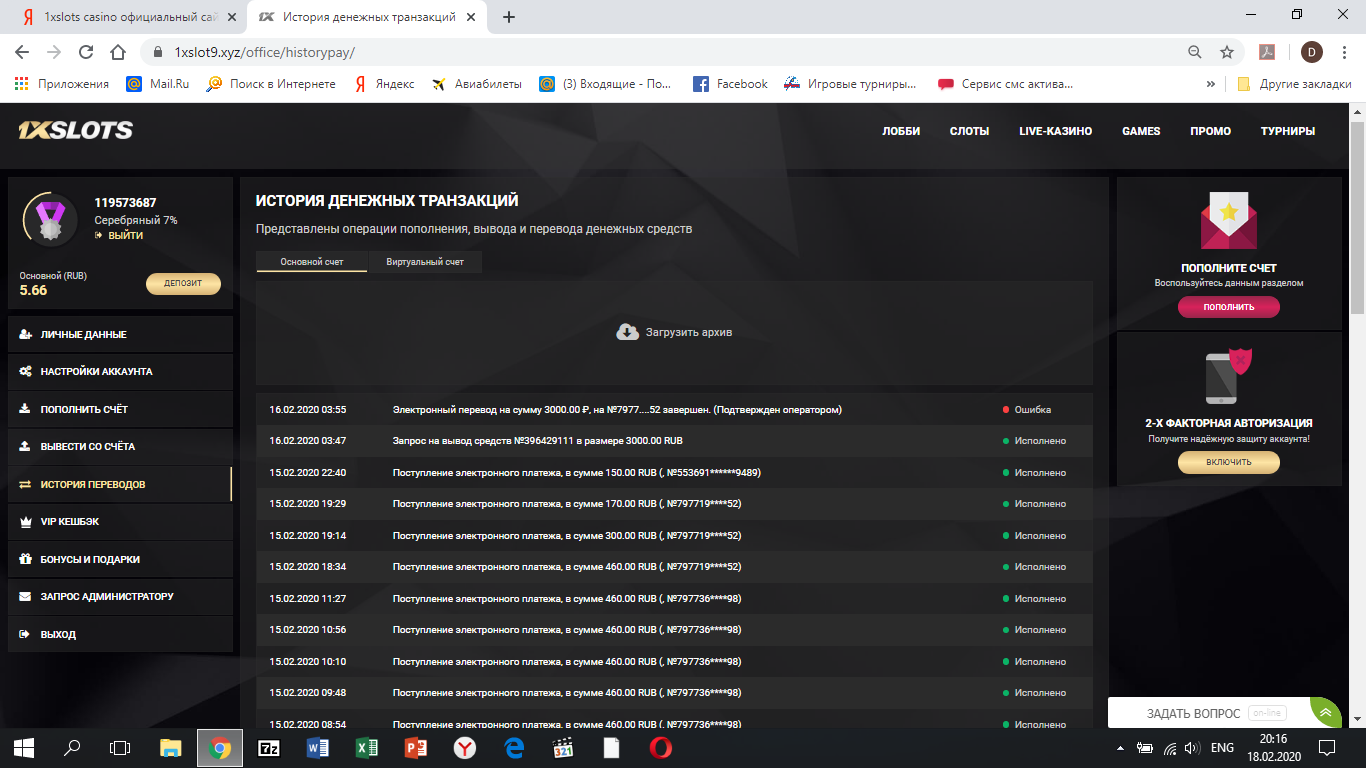The width and height of the screenshot is (1366, 768).
Task: Click the ДЕПОЗИТ button
Action: click(183, 283)
